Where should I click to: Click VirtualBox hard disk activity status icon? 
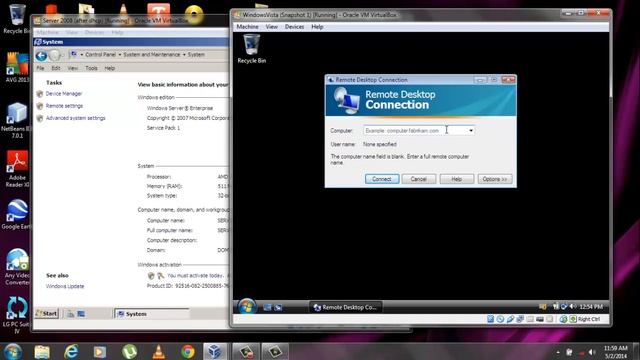tap(491, 319)
